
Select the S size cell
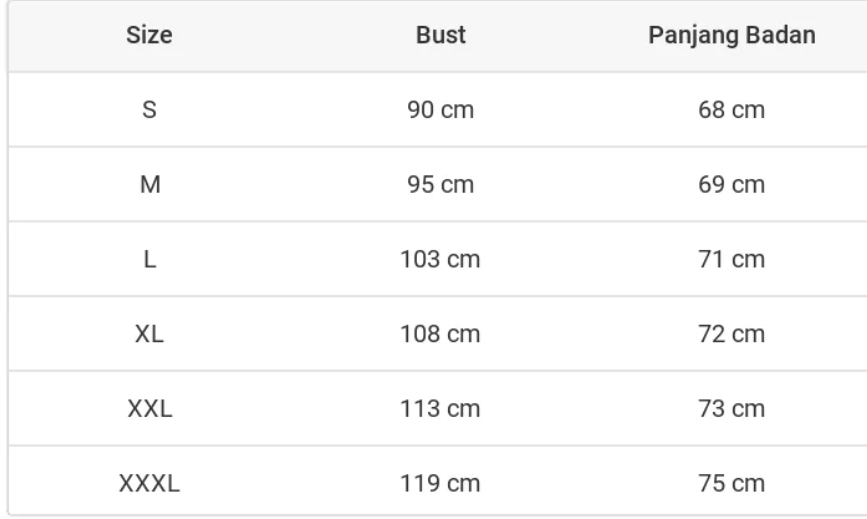click(150, 110)
